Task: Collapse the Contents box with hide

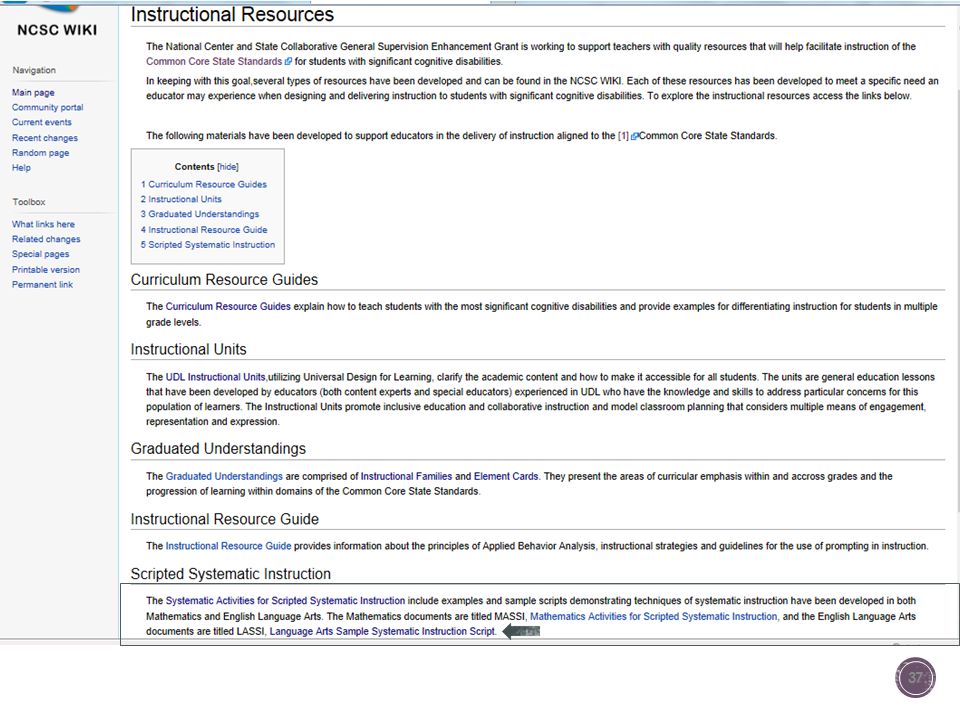Action: (x=228, y=167)
